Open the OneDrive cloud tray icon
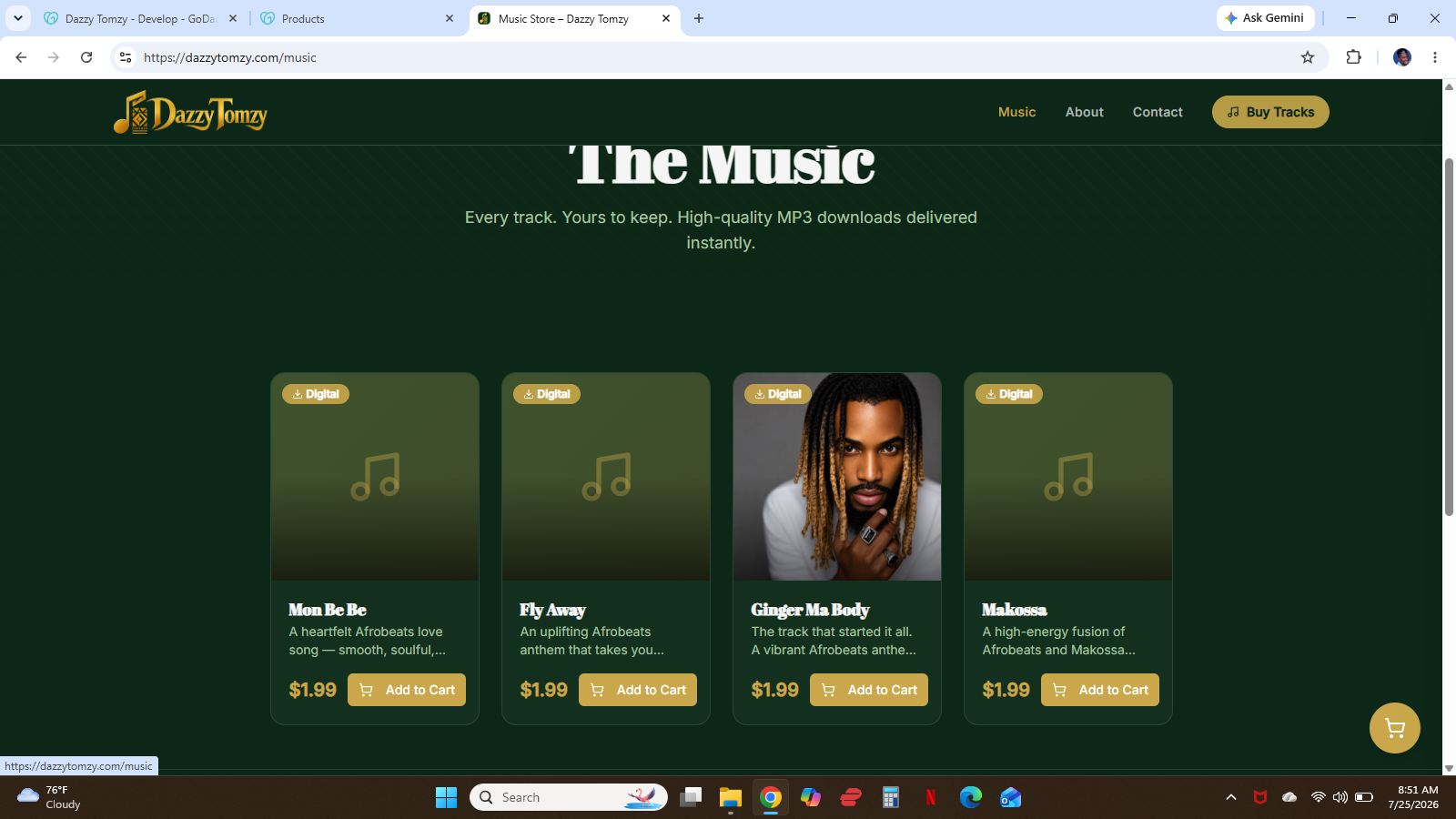 pos(1289,797)
